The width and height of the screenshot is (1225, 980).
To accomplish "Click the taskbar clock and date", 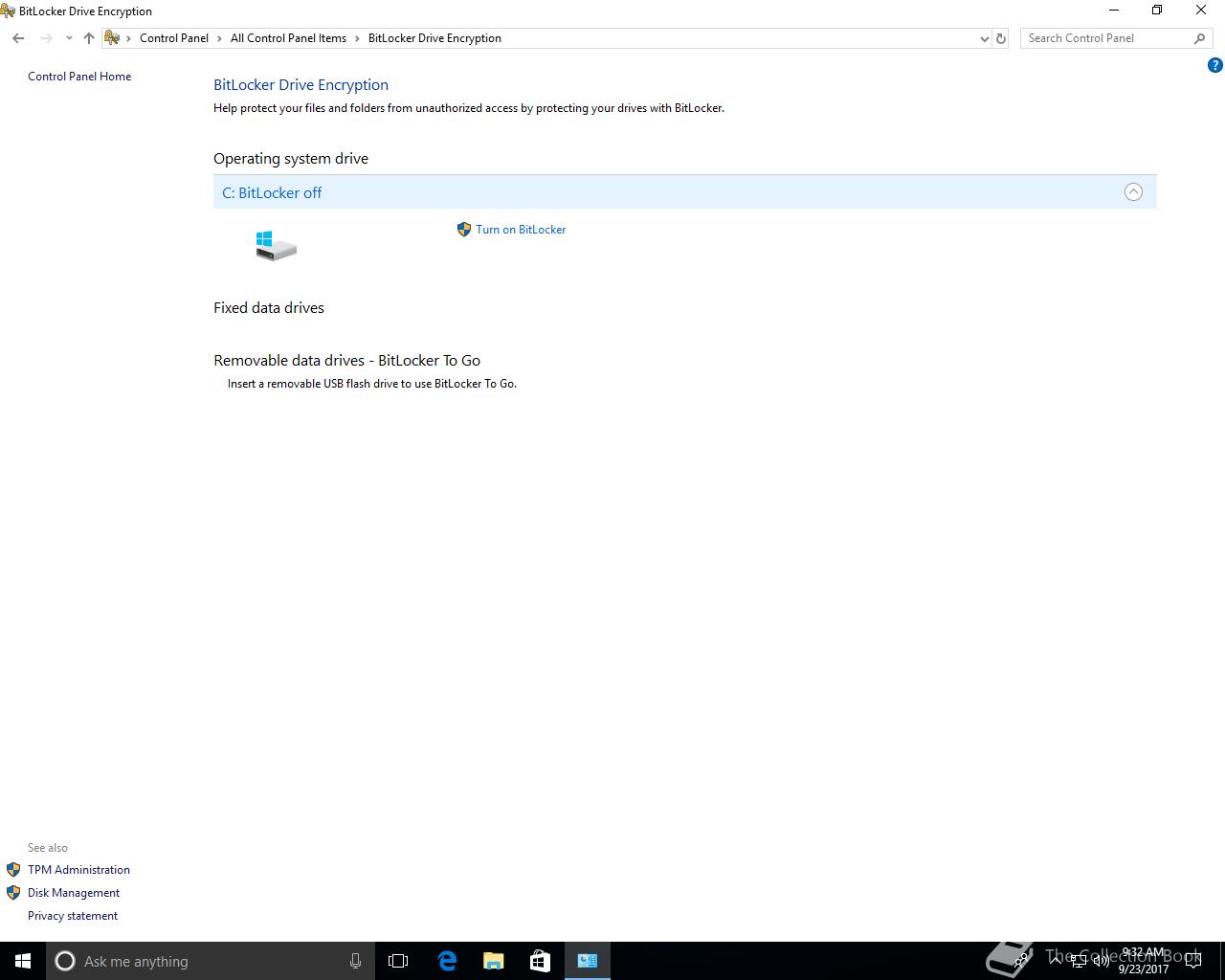I will [1143, 961].
